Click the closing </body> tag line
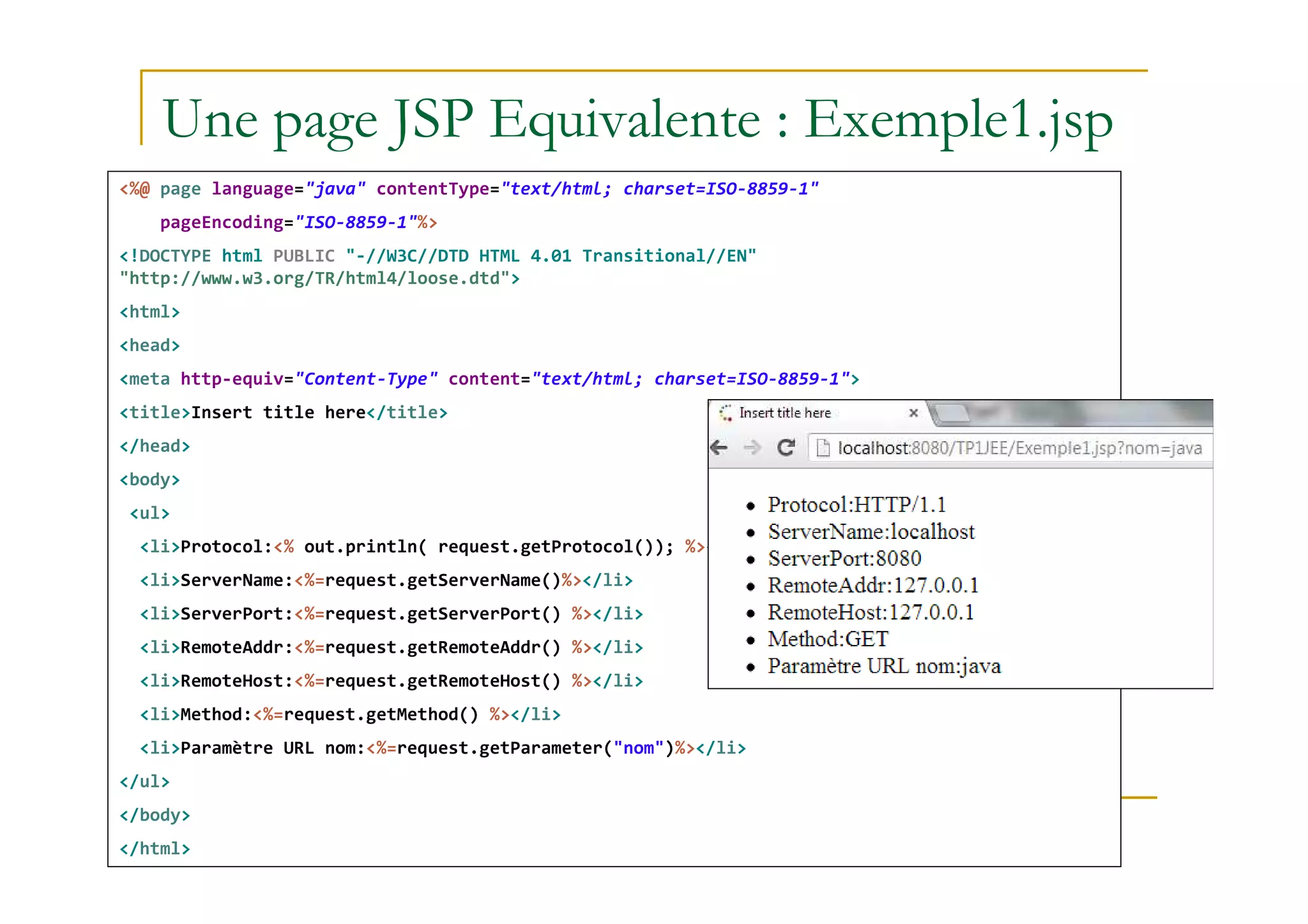 coord(155,815)
